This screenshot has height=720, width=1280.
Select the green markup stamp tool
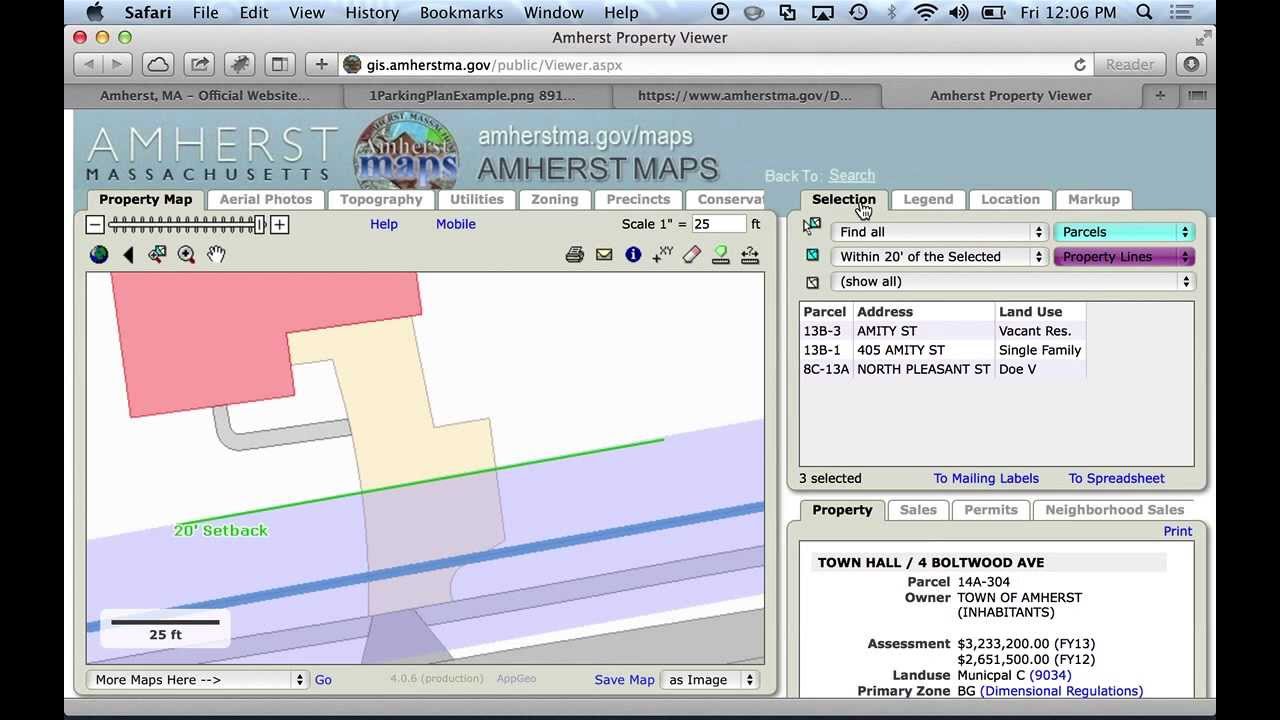pos(721,255)
